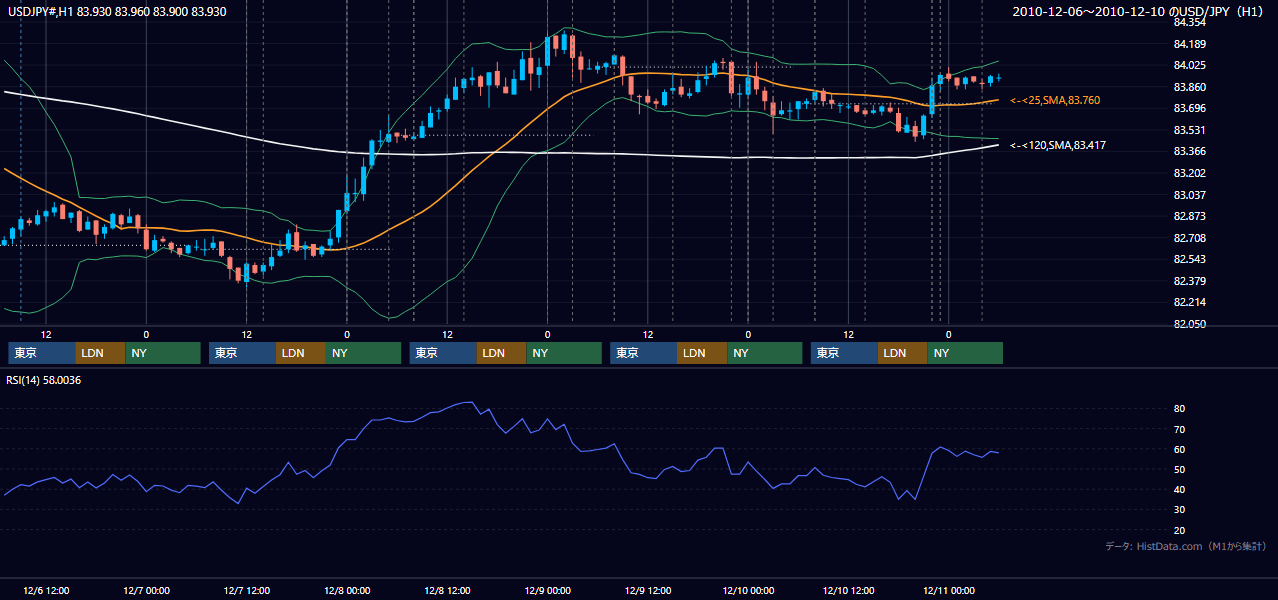The width and height of the screenshot is (1278, 600).
Task: Click the 12/7 12:00 time axis label
Action: click(x=246, y=590)
